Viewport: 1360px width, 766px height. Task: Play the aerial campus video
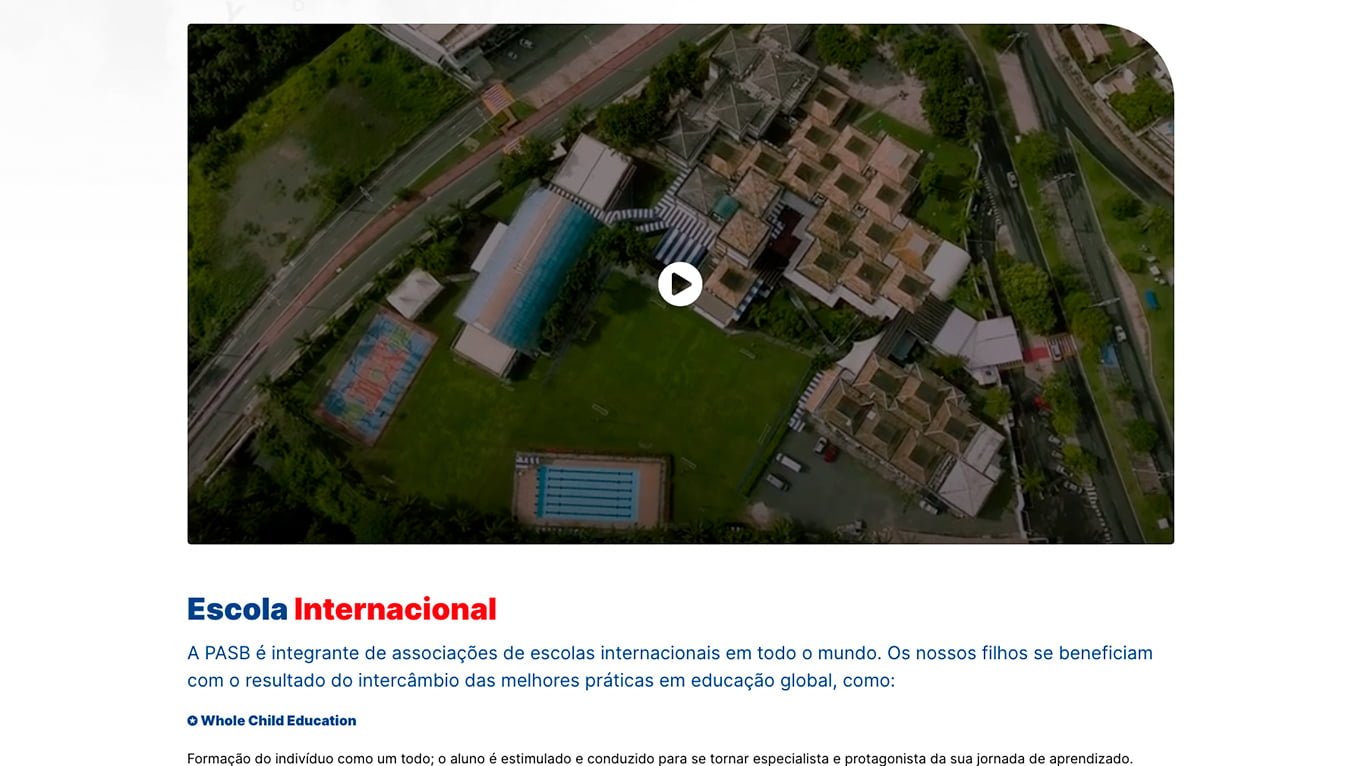680,284
